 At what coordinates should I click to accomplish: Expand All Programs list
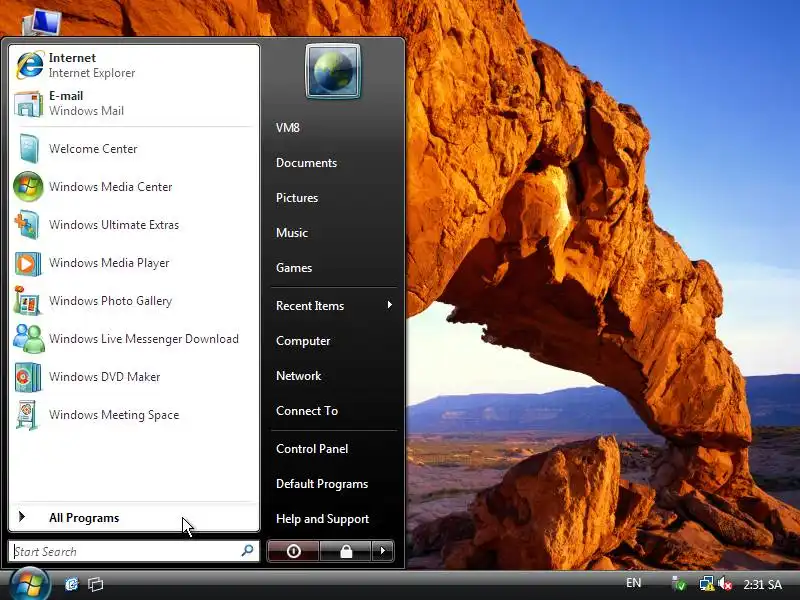[134, 518]
